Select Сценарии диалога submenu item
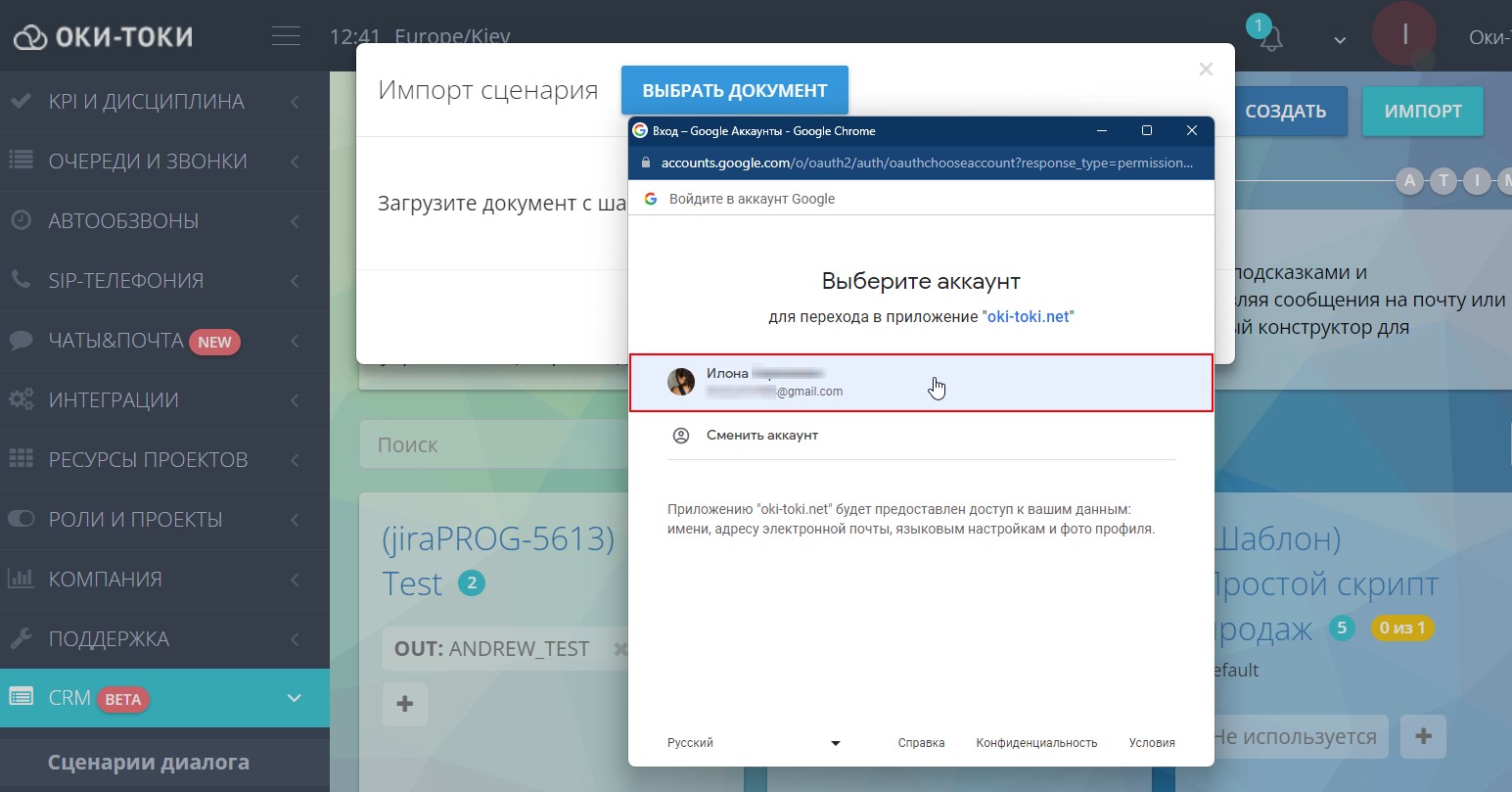This screenshot has width=1512, height=792. click(x=149, y=762)
